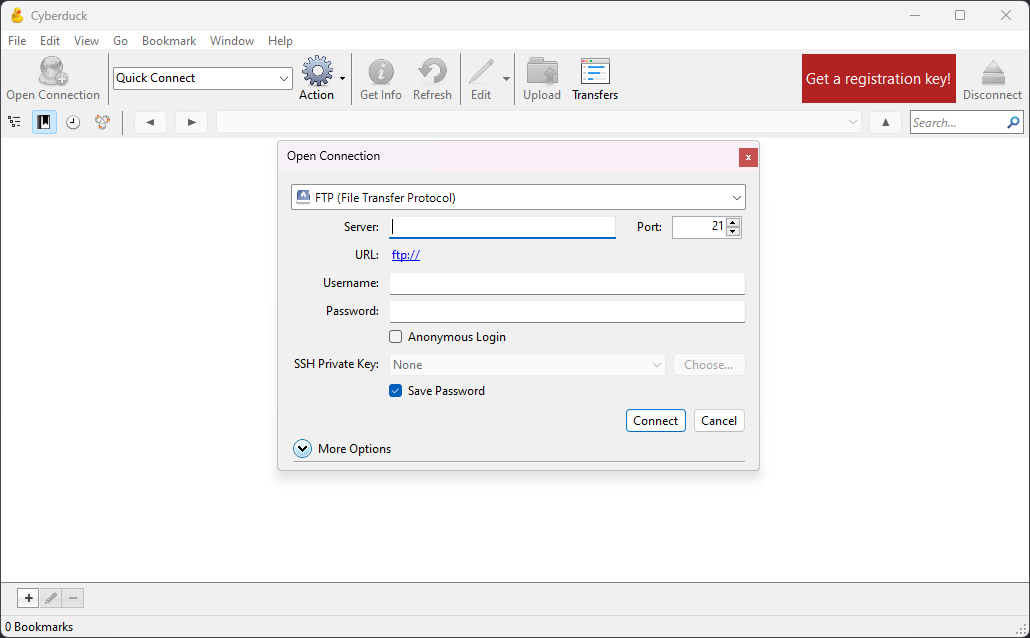This screenshot has width=1030, height=638.
Task: Click the Disconnect eject icon
Action: click(x=992, y=73)
